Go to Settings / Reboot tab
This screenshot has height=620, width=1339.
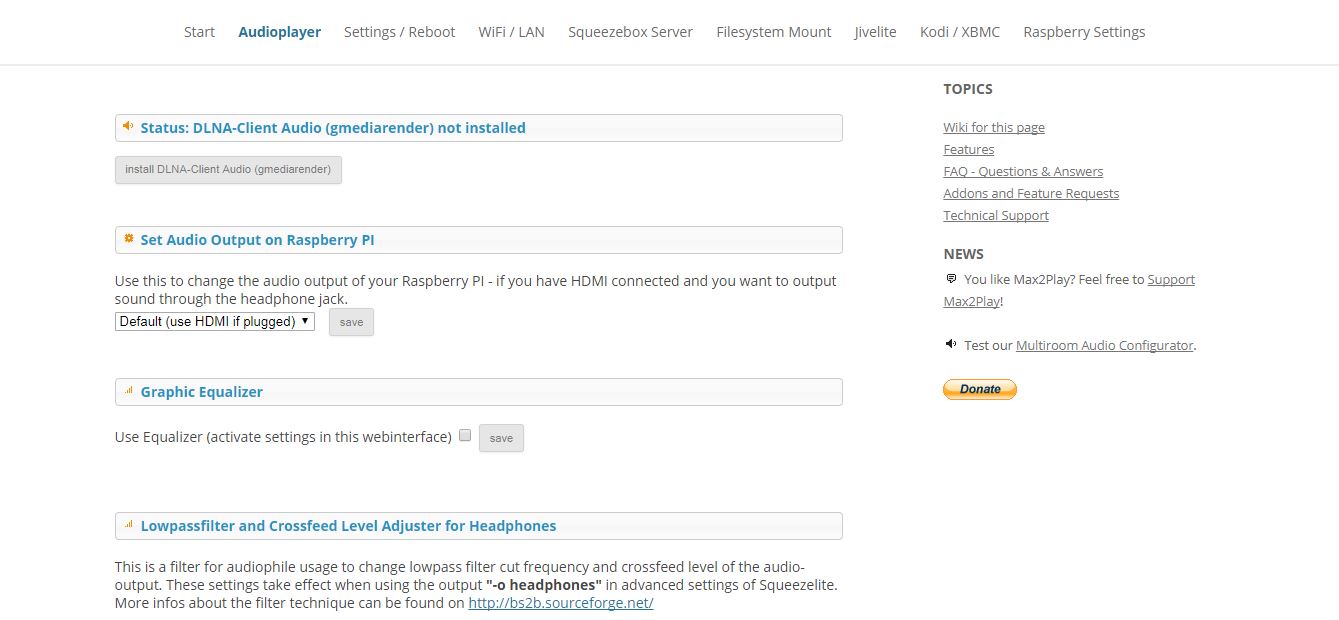[399, 32]
